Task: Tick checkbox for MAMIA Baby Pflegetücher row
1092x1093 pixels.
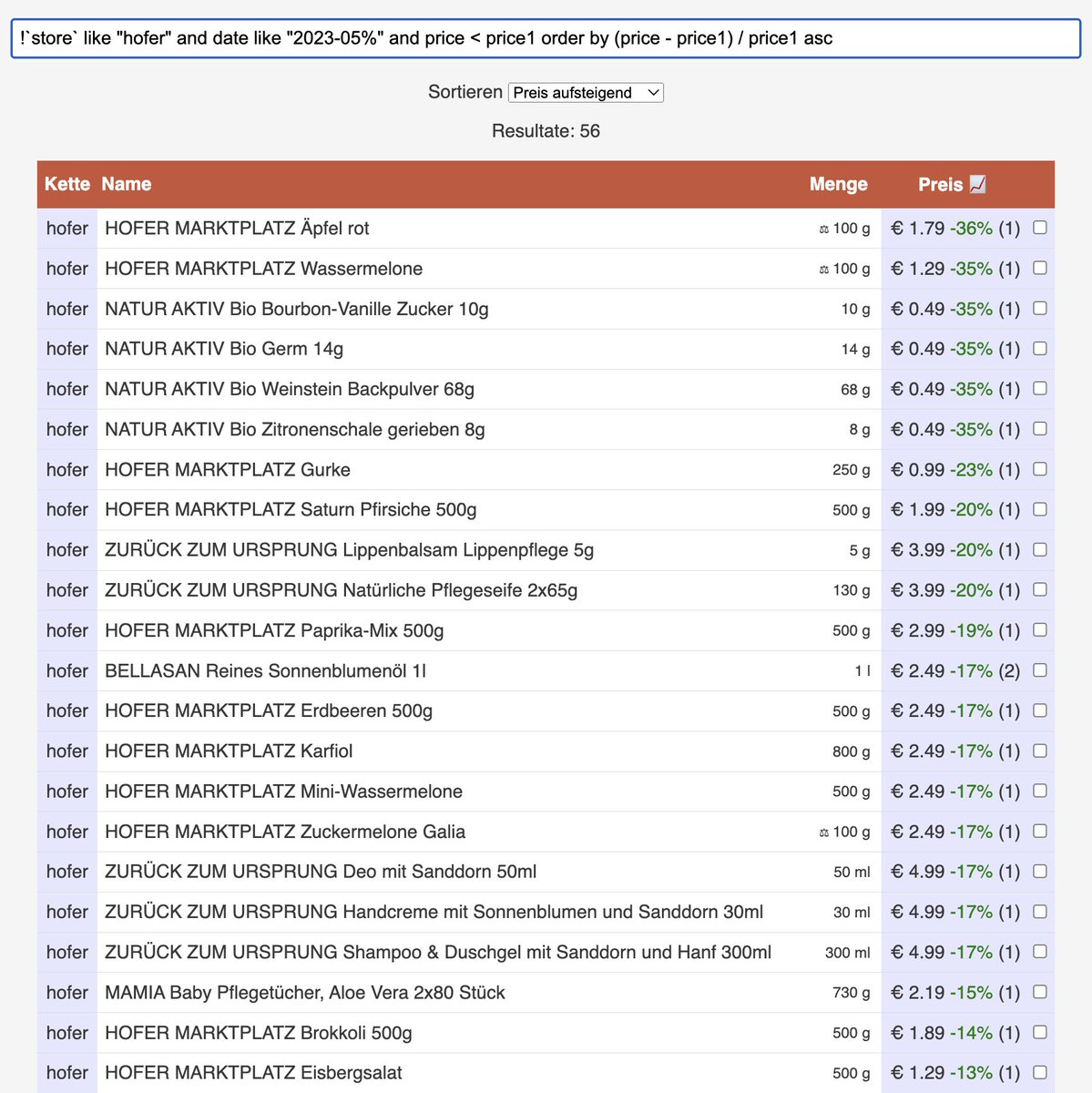Action: coord(1040,991)
